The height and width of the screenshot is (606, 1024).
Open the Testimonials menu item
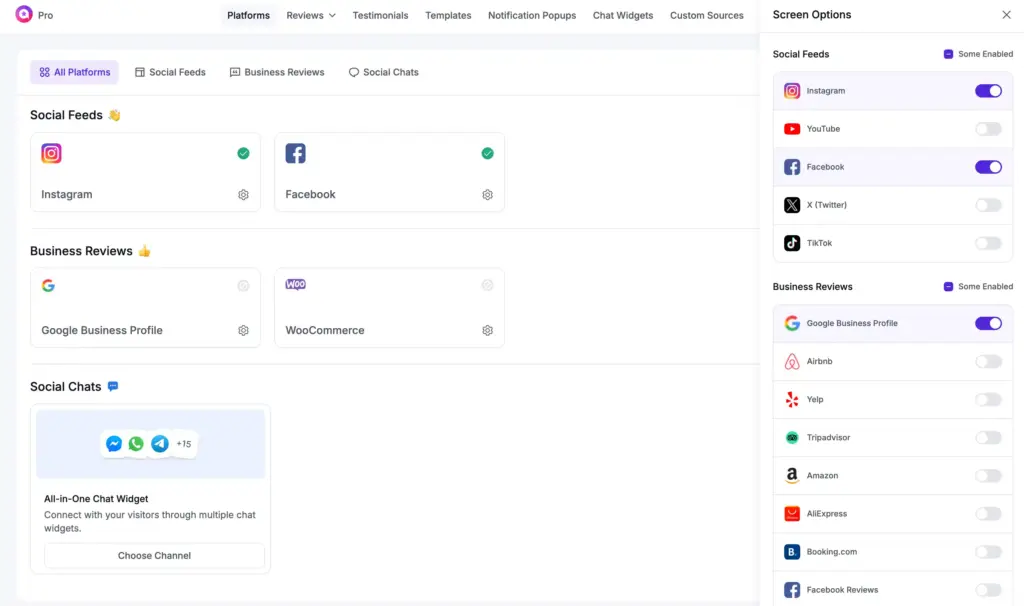tap(380, 15)
